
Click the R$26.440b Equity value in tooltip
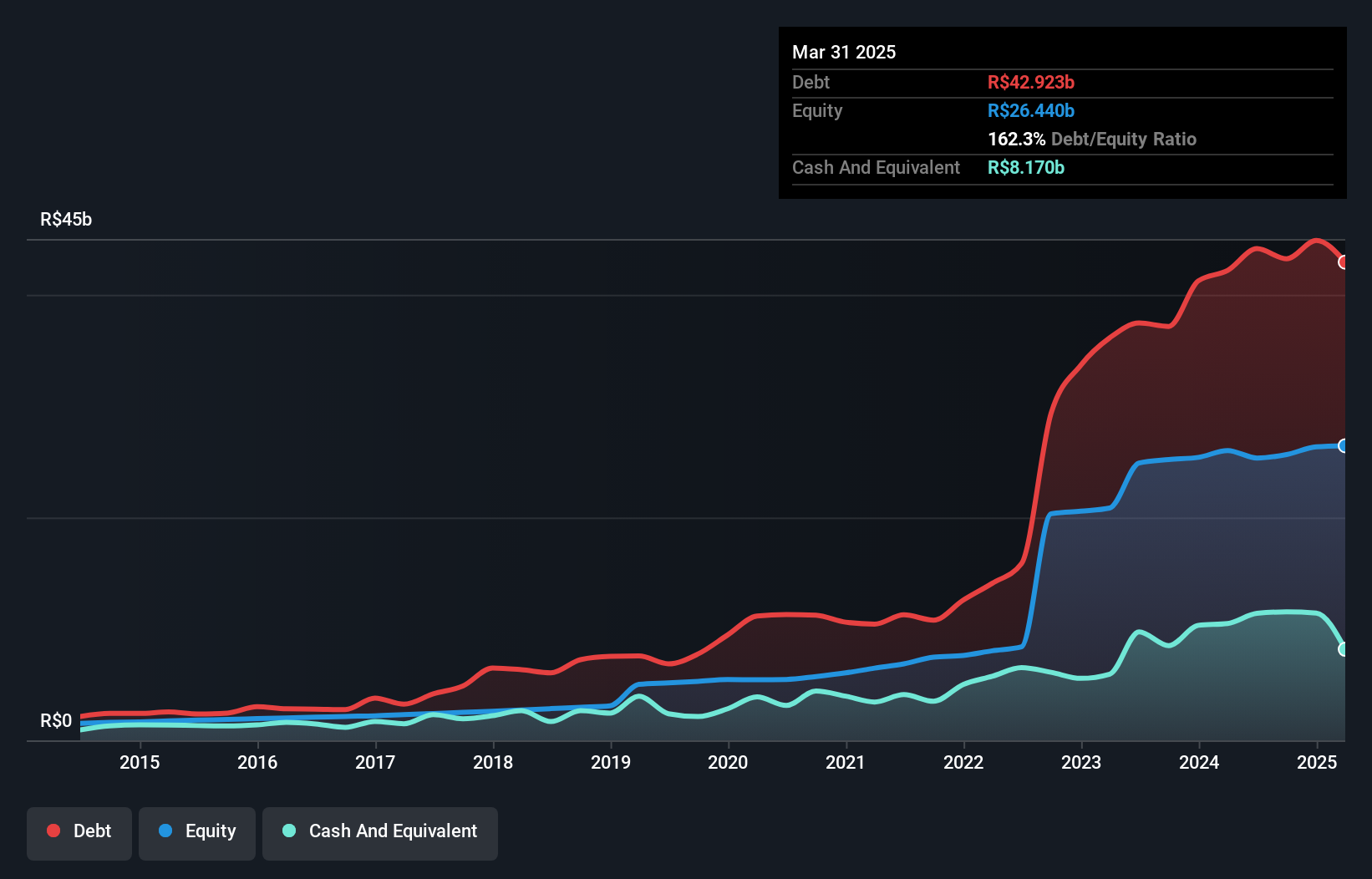pyautogui.click(x=1031, y=110)
